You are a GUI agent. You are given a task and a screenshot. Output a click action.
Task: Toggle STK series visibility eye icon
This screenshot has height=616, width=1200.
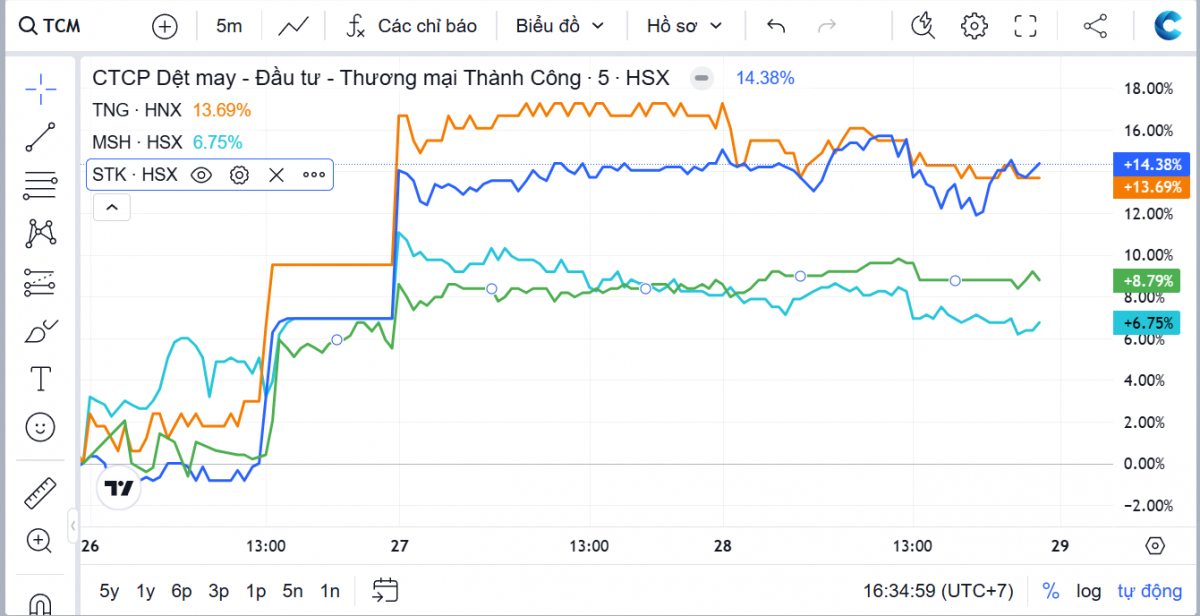pyautogui.click(x=201, y=175)
